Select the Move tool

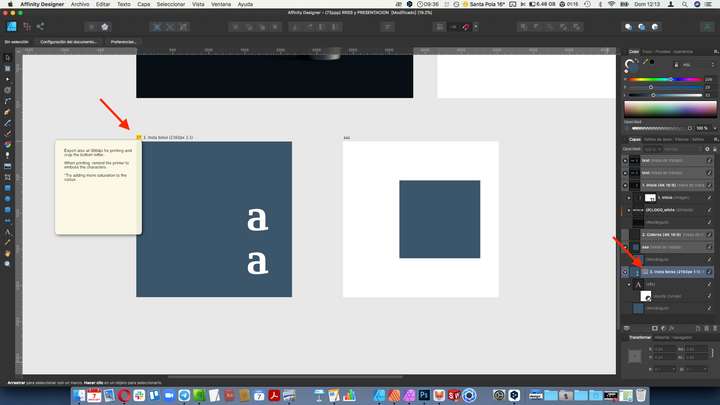(7, 58)
